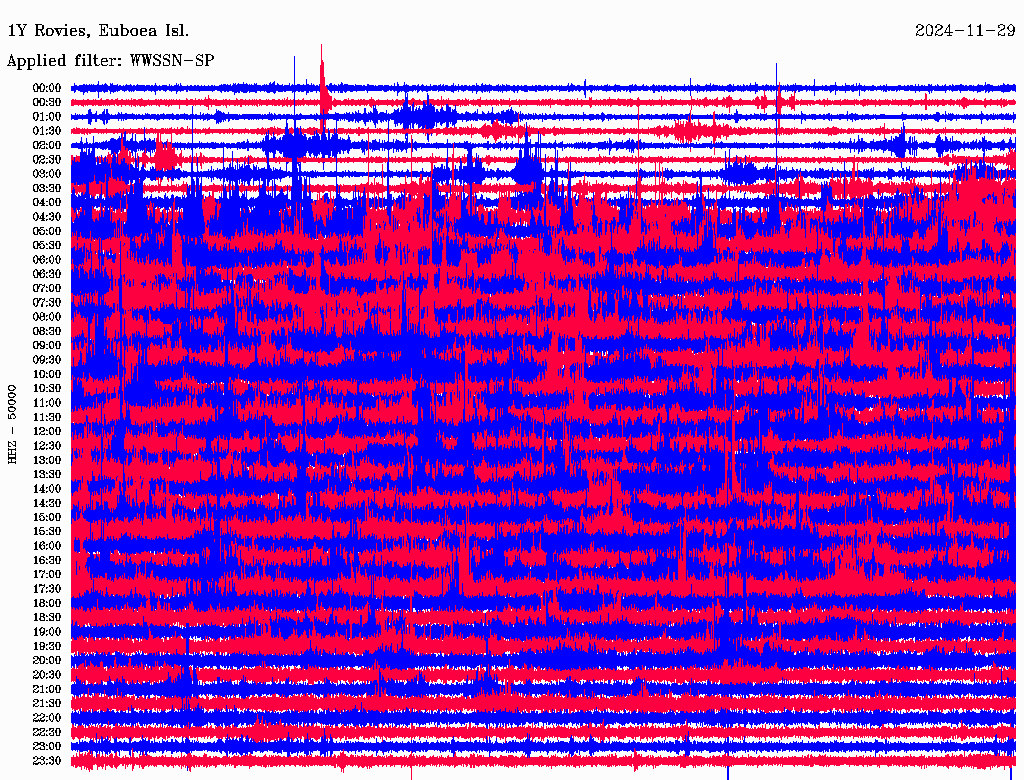Select the 02:30 time label
This screenshot has width=1024, height=780.
[46, 159]
